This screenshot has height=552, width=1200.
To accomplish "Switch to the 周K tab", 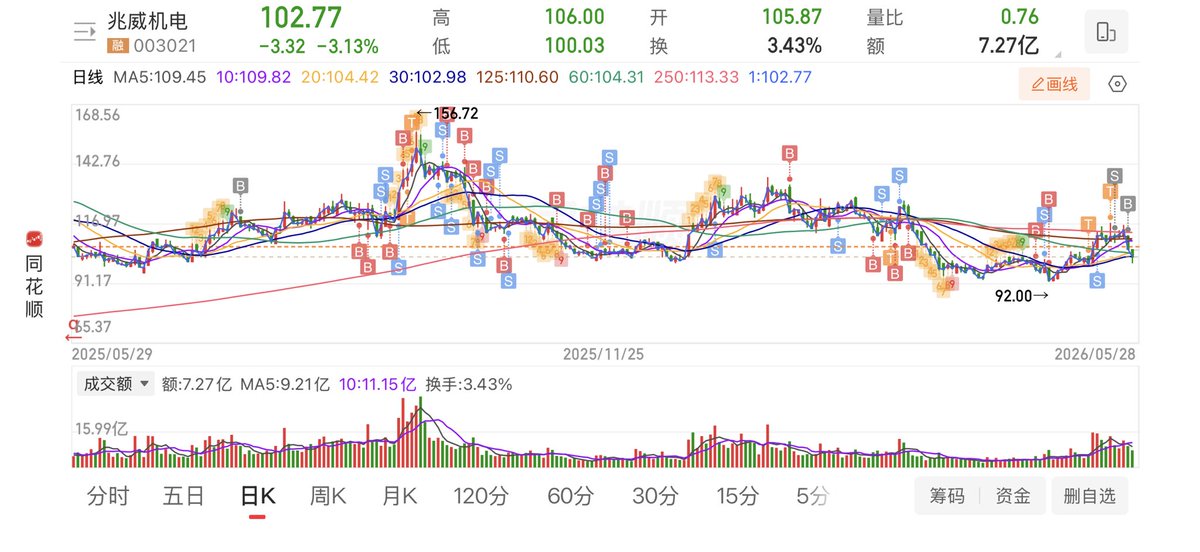I will point(328,495).
